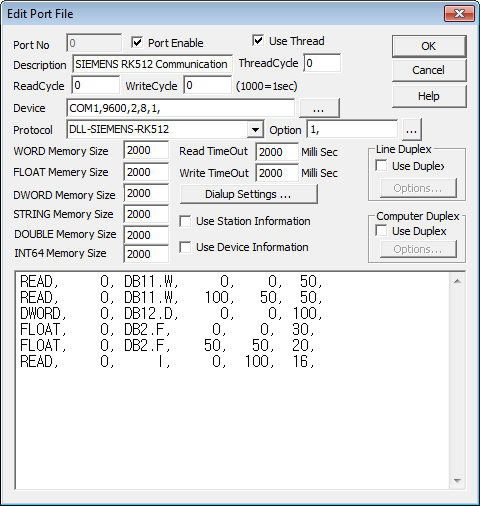
Task: Click the ReadCycle input field
Action: point(95,85)
